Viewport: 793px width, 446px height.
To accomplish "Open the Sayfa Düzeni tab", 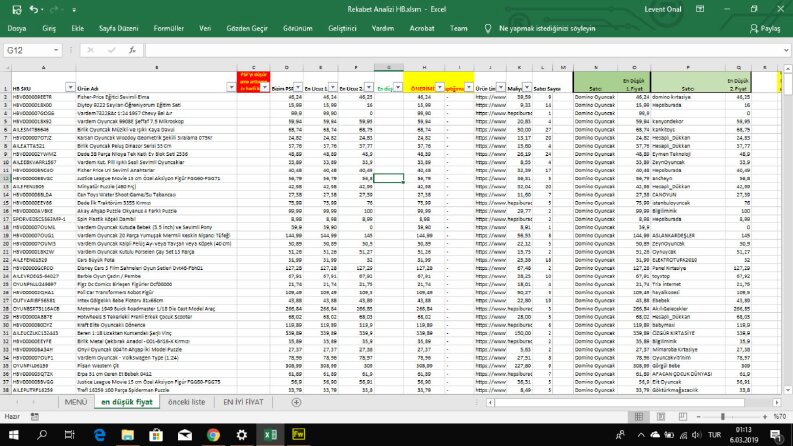I will [118, 28].
